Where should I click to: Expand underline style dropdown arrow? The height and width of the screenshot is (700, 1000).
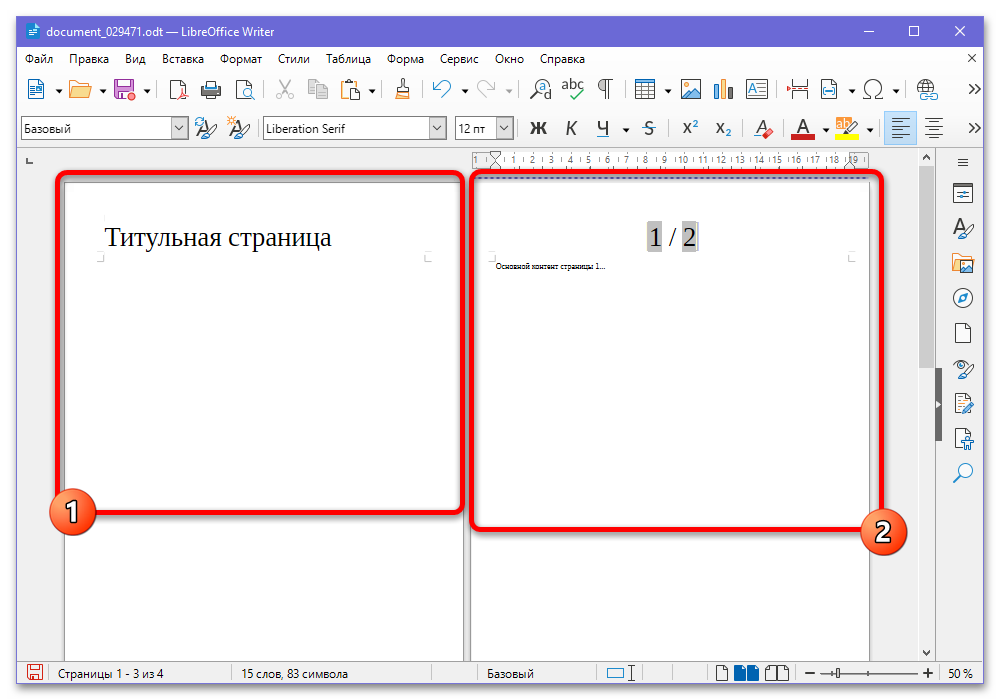626,130
